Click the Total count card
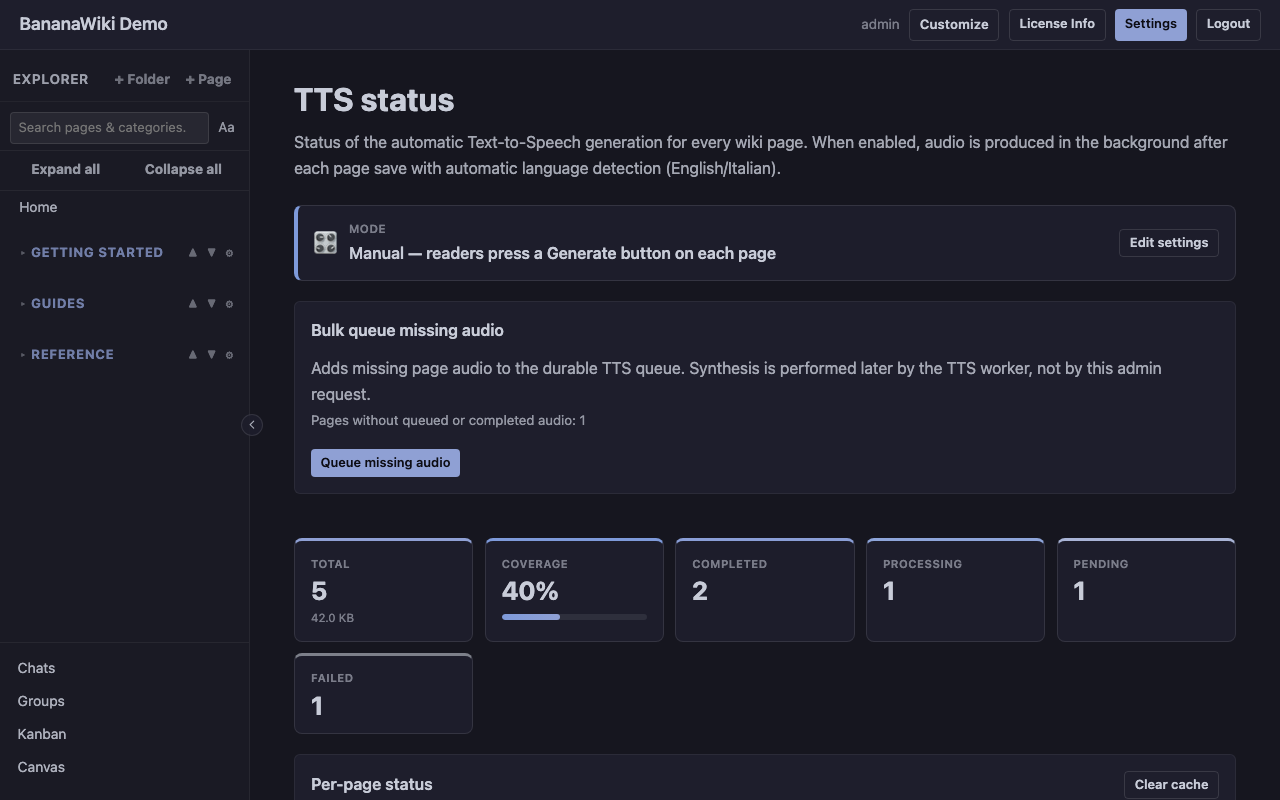Image resolution: width=1280 pixels, height=800 pixels. [383, 590]
